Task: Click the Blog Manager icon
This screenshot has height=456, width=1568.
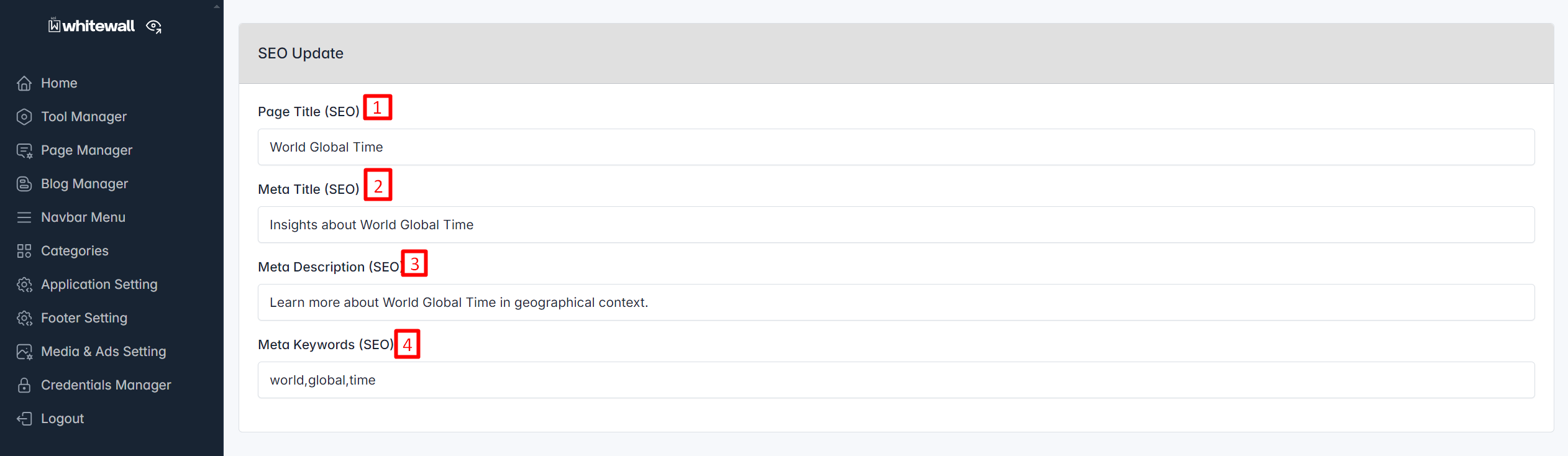Action: coord(24,184)
